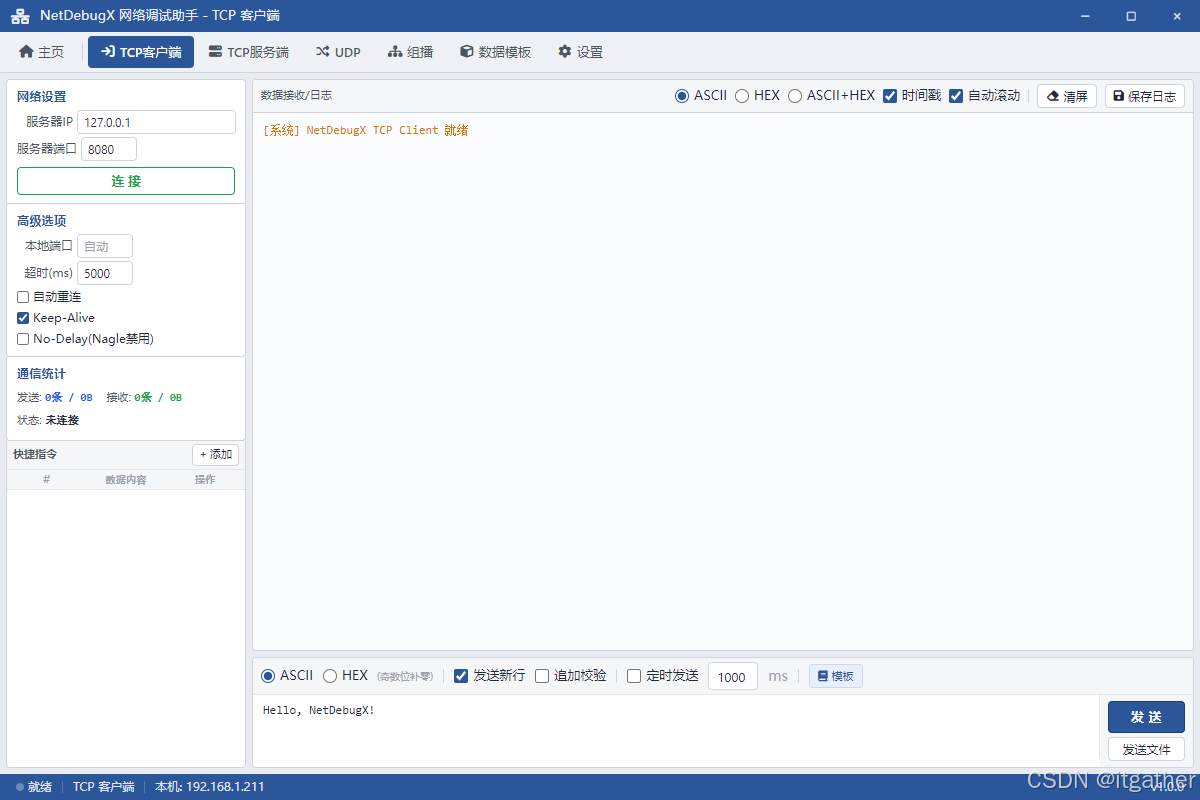Click the timed send interval field 1000
This screenshot has height=800, width=1200.
(x=733, y=677)
